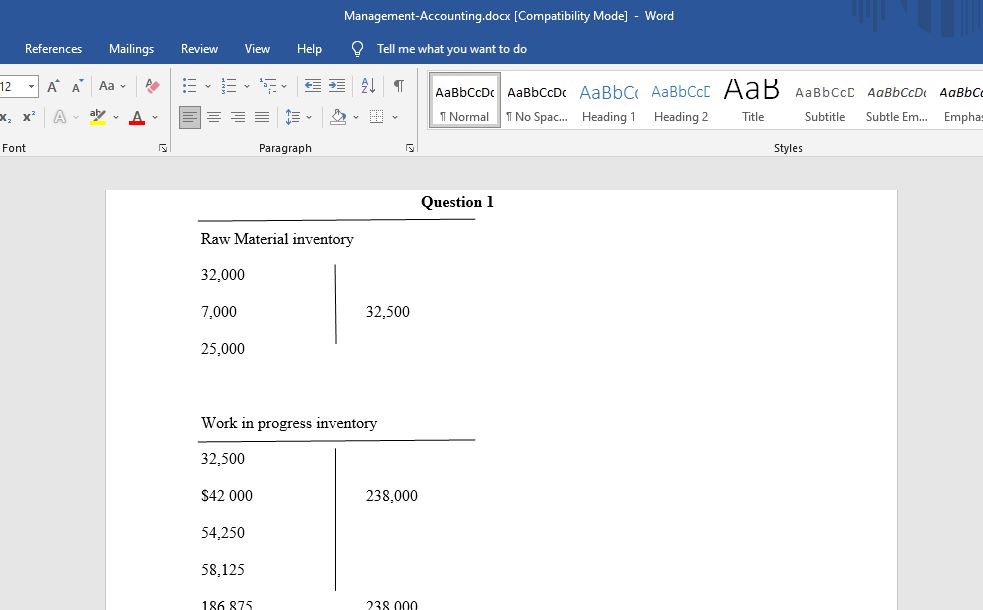The width and height of the screenshot is (983, 610).
Task: Open the Font dialog launcher
Action: pyautogui.click(x=163, y=148)
